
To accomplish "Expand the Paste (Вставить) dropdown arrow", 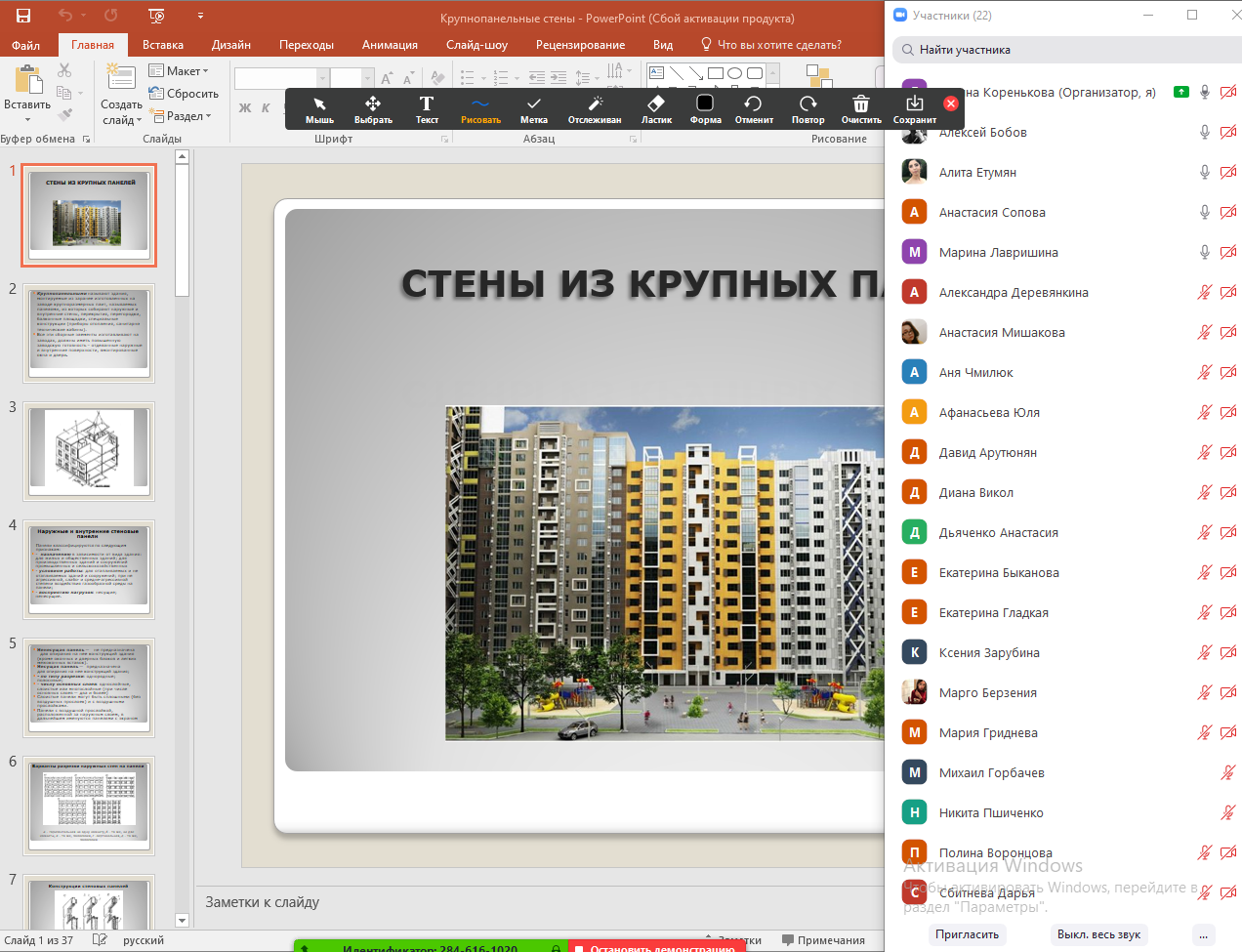I will pyautogui.click(x=27, y=119).
